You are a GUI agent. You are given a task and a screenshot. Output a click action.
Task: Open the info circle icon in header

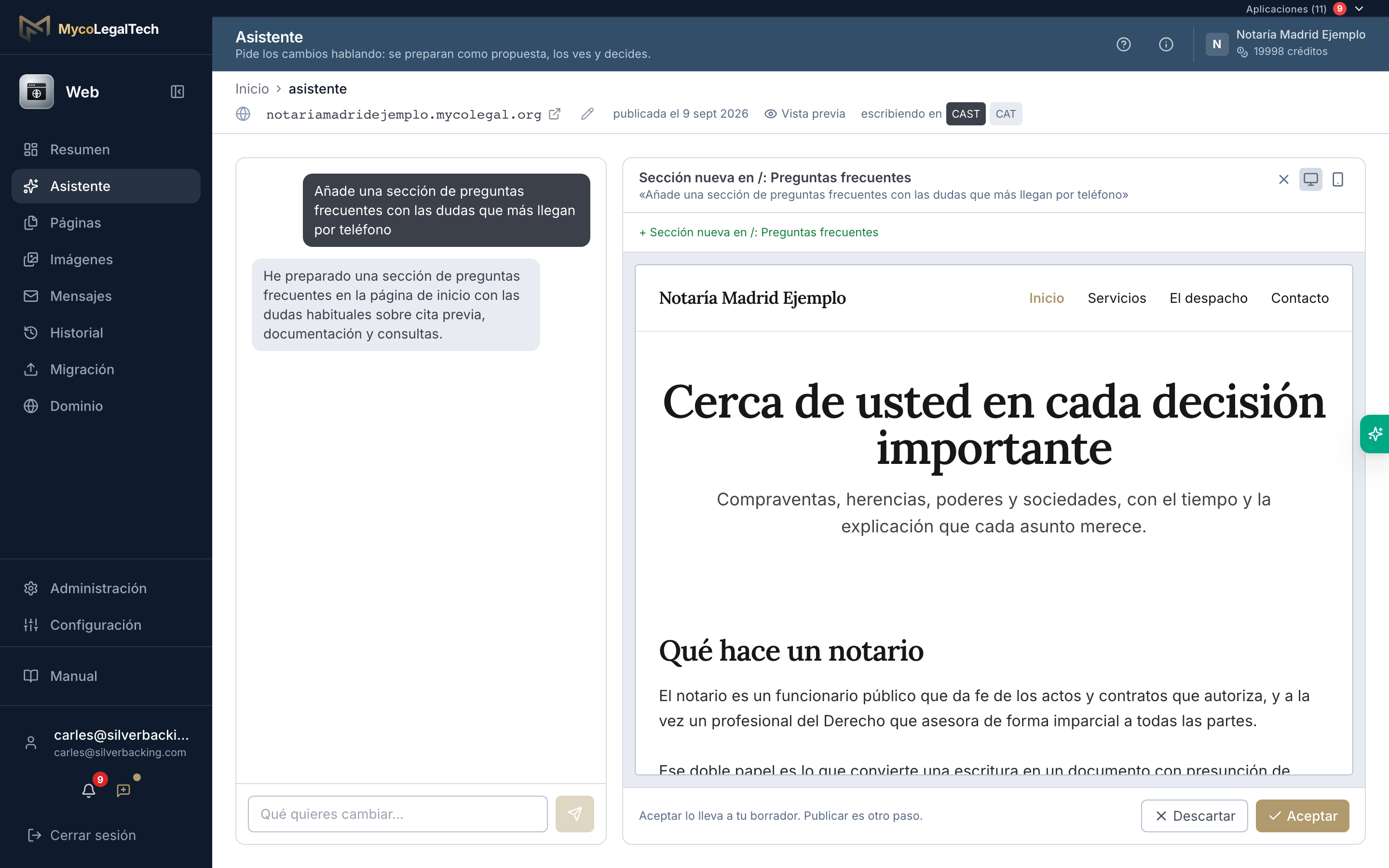(x=1166, y=44)
